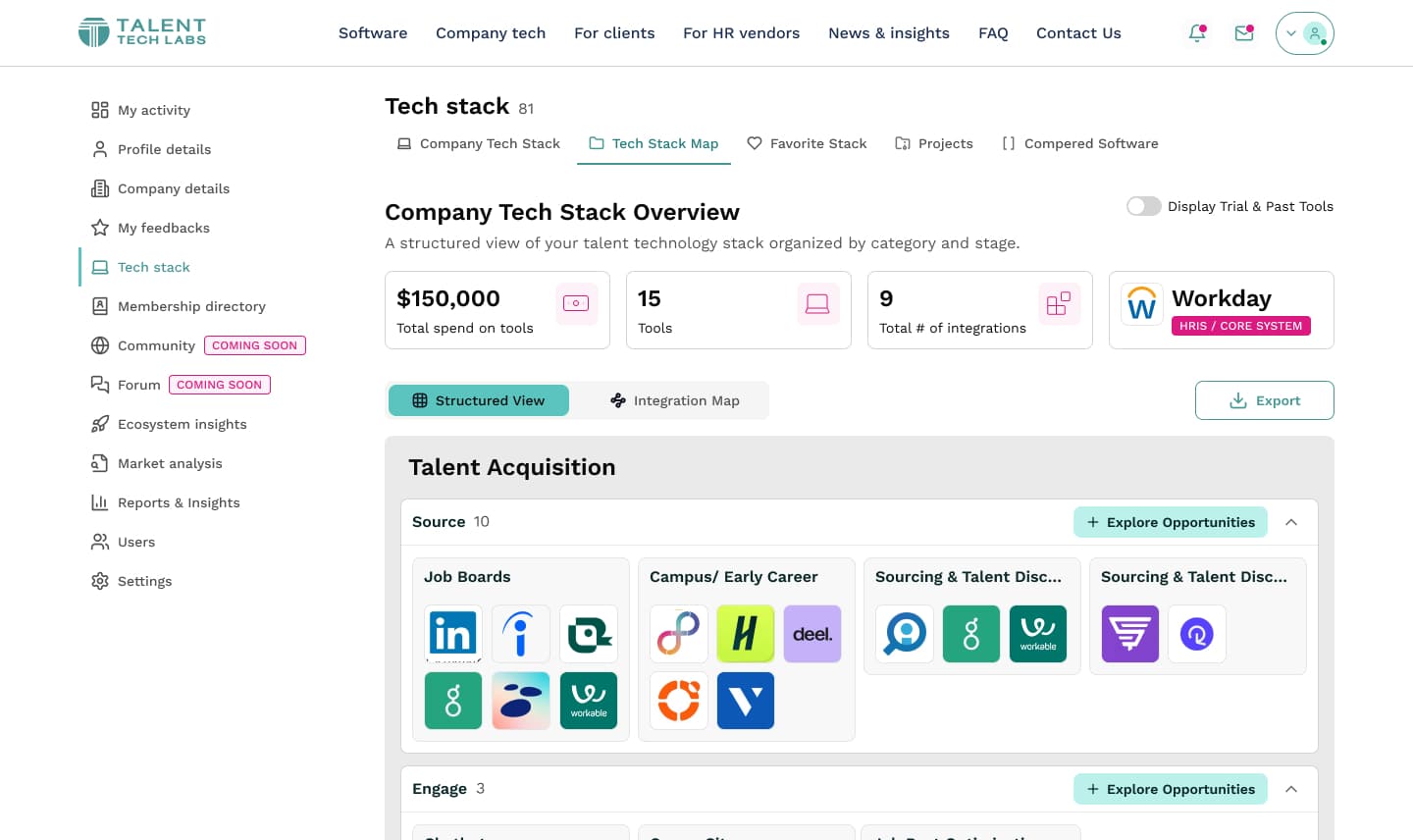Click the Export button

(1264, 400)
